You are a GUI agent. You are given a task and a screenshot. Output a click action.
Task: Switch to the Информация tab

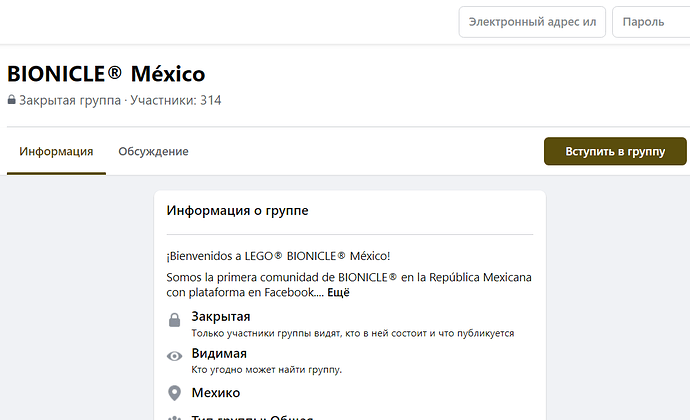pyautogui.click(x=56, y=152)
